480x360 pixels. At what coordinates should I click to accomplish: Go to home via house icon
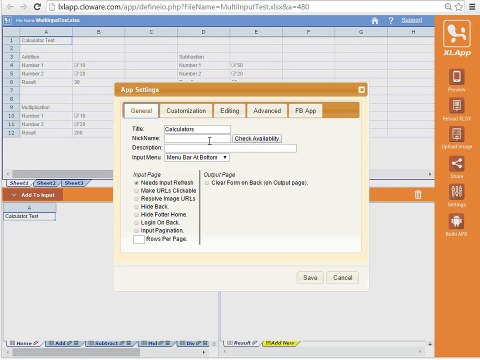[375, 21]
